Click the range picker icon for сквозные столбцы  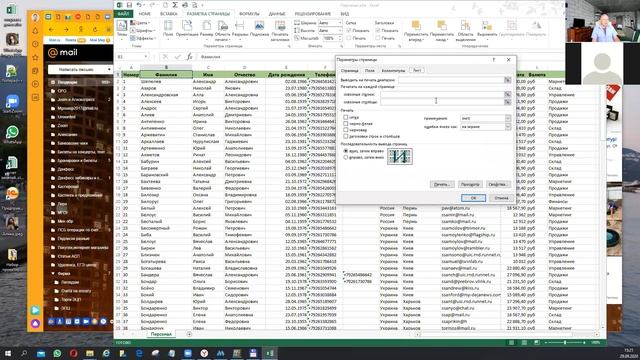(x=507, y=102)
